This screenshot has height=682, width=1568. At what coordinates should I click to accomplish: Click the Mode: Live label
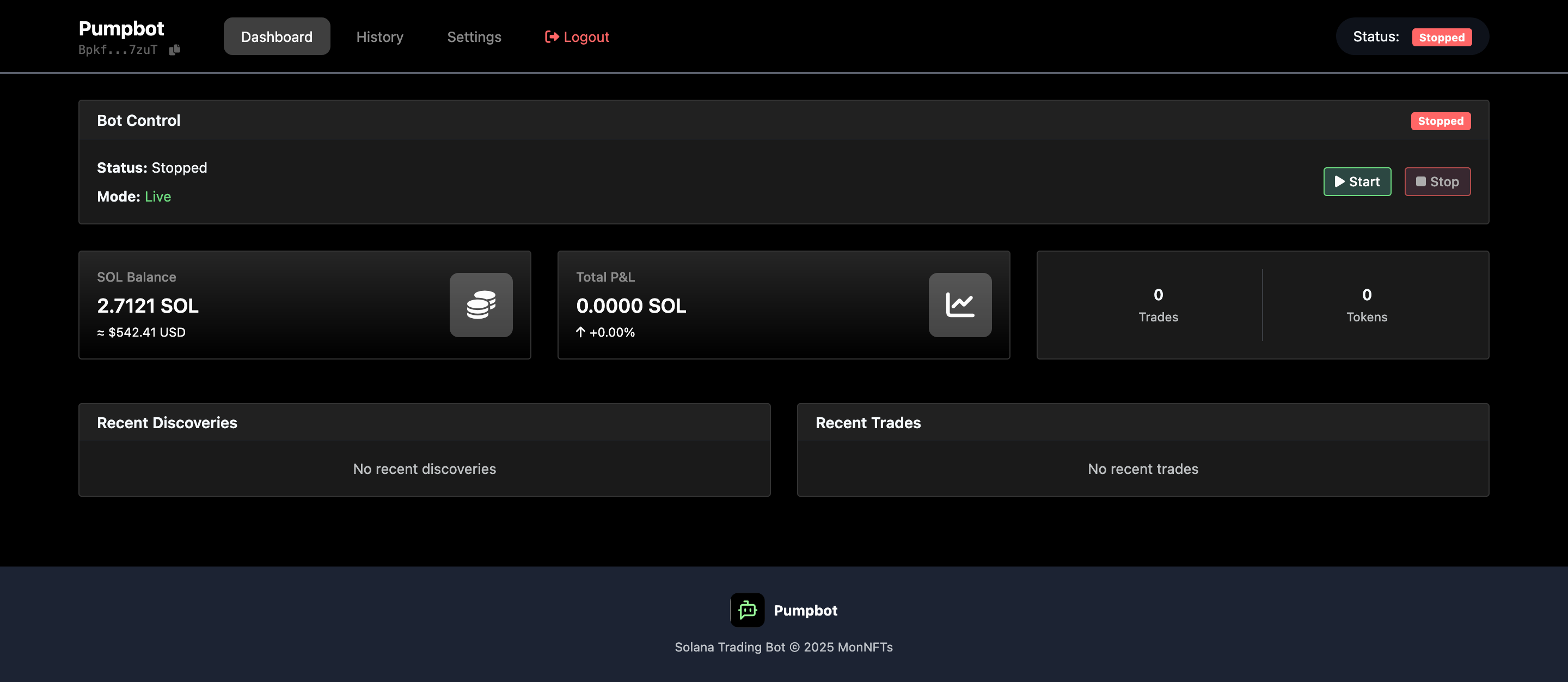click(x=134, y=197)
